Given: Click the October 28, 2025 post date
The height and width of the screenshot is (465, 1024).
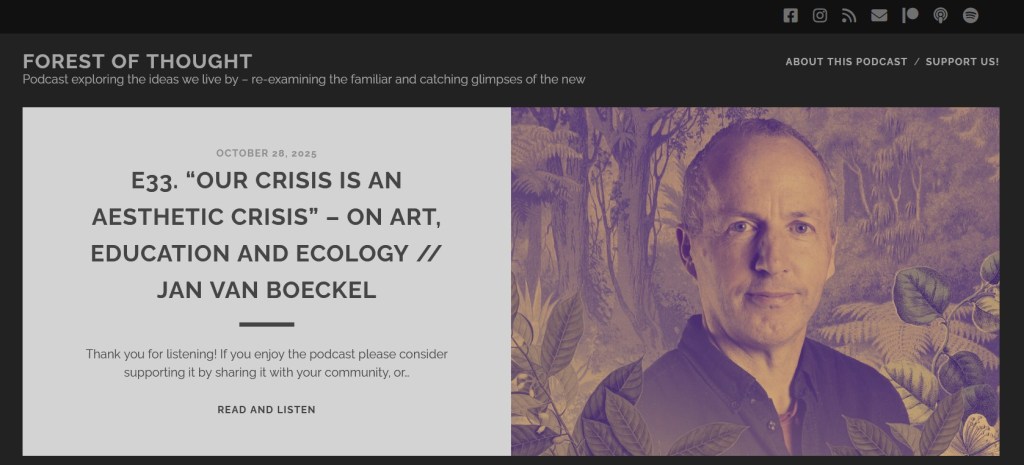Looking at the screenshot, I should tap(266, 153).
